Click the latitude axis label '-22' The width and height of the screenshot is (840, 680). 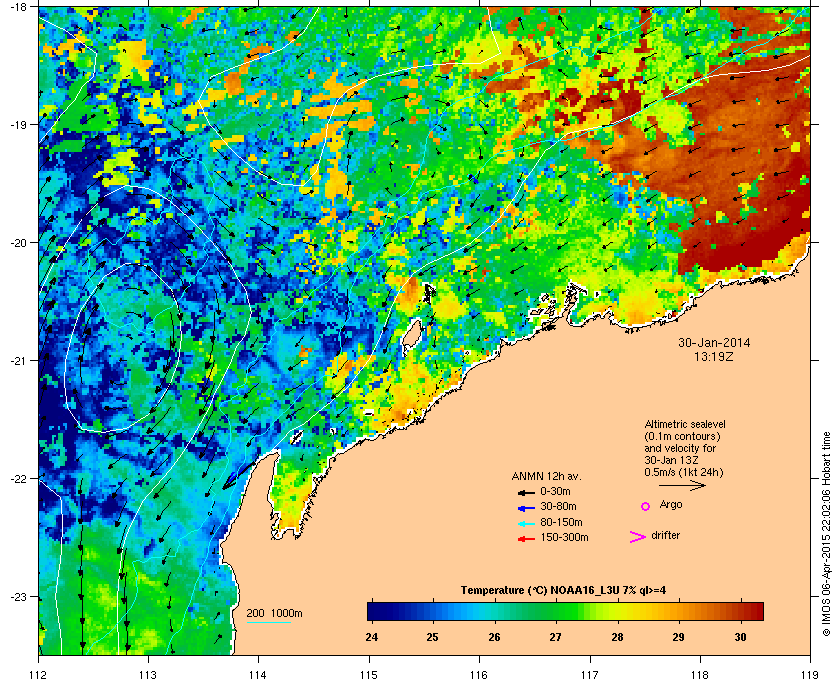[x=19, y=479]
